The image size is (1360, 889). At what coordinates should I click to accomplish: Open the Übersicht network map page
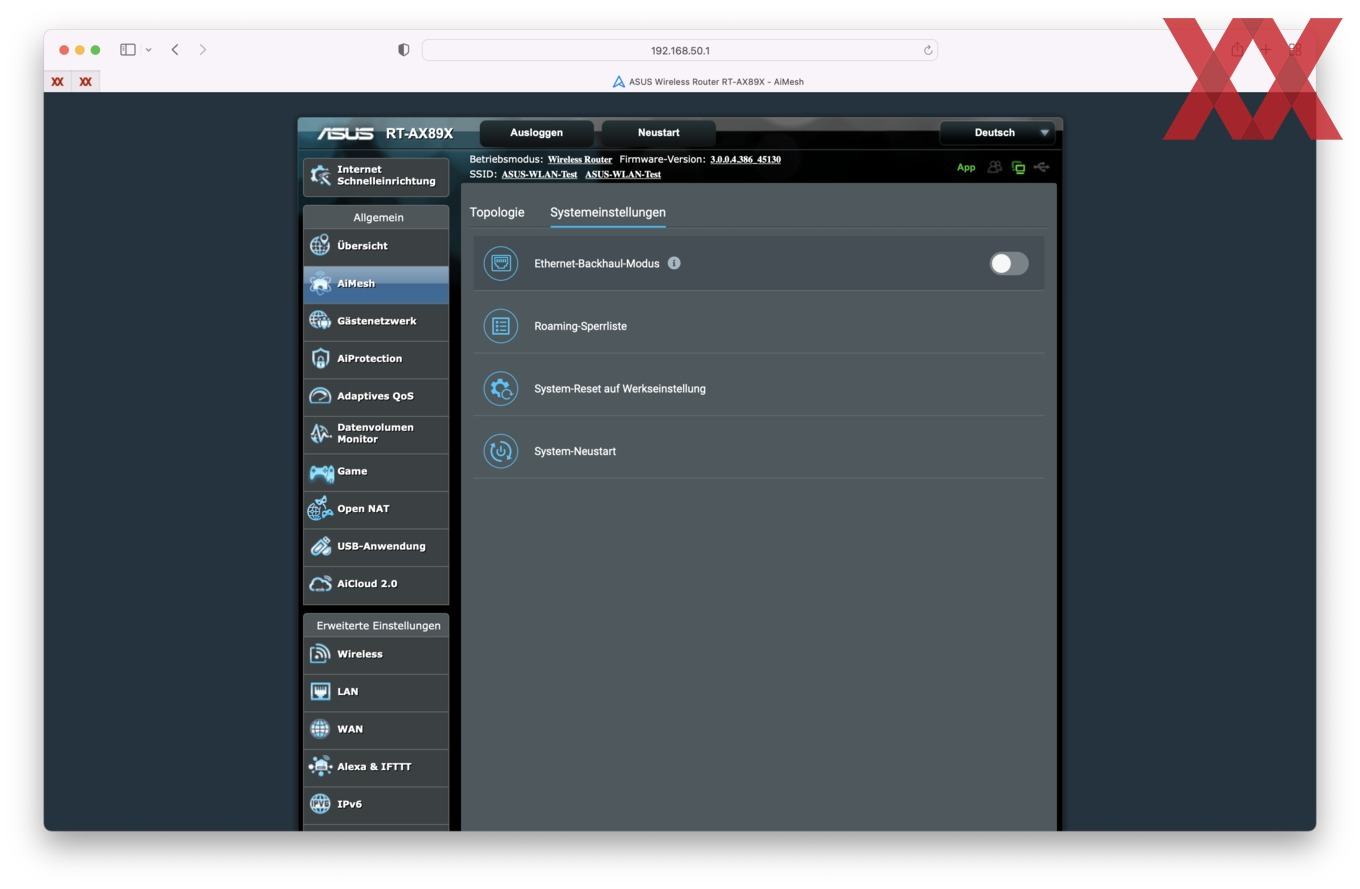[376, 246]
